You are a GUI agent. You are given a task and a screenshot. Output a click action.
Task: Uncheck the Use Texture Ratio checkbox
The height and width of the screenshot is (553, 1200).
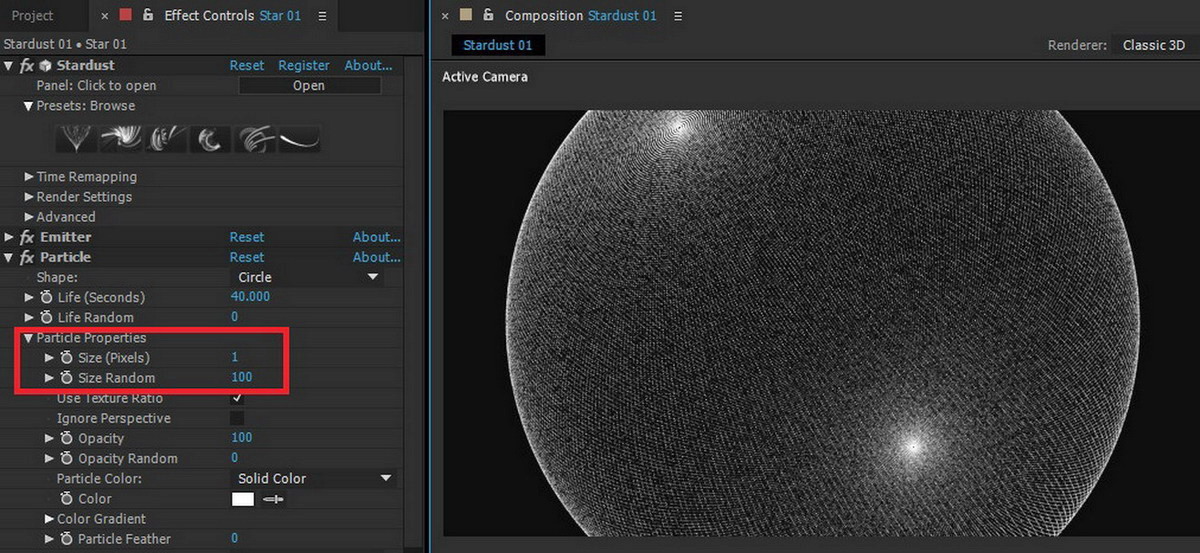click(237, 398)
